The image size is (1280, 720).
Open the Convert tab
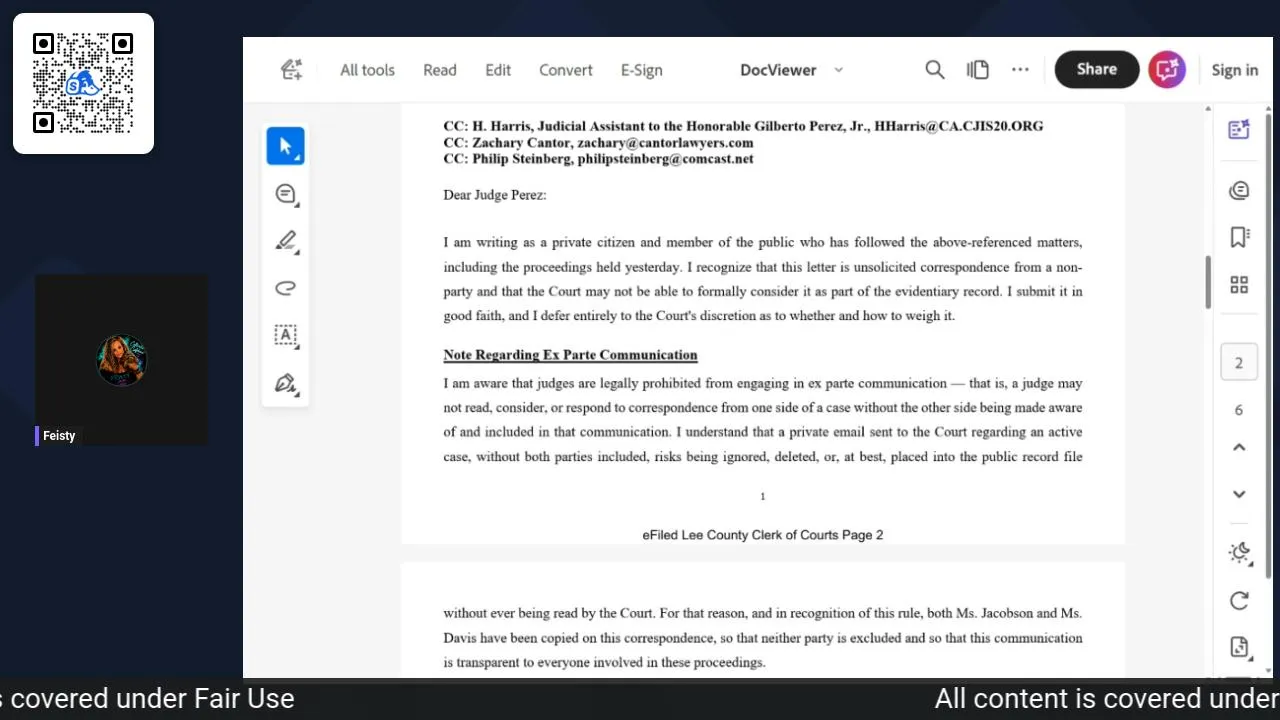pyautogui.click(x=566, y=70)
